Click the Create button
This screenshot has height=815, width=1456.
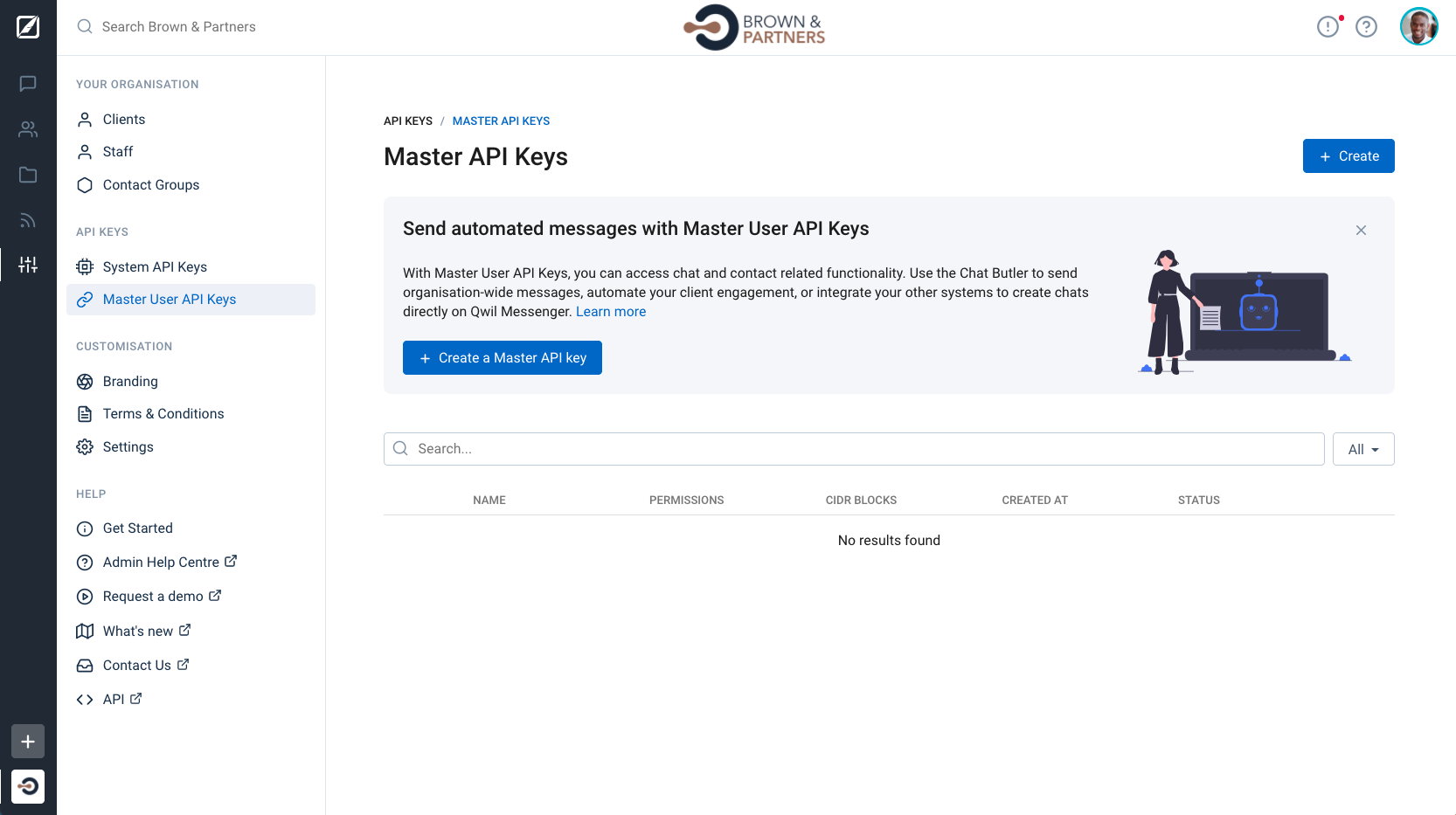point(1348,155)
